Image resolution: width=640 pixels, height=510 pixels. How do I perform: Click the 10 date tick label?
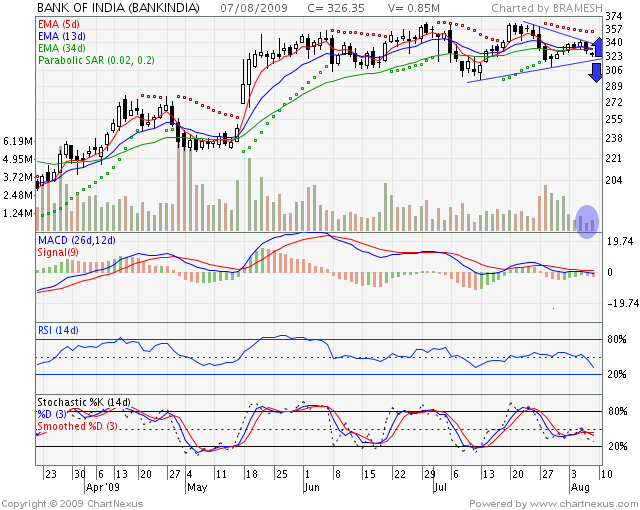pyautogui.click(x=607, y=474)
